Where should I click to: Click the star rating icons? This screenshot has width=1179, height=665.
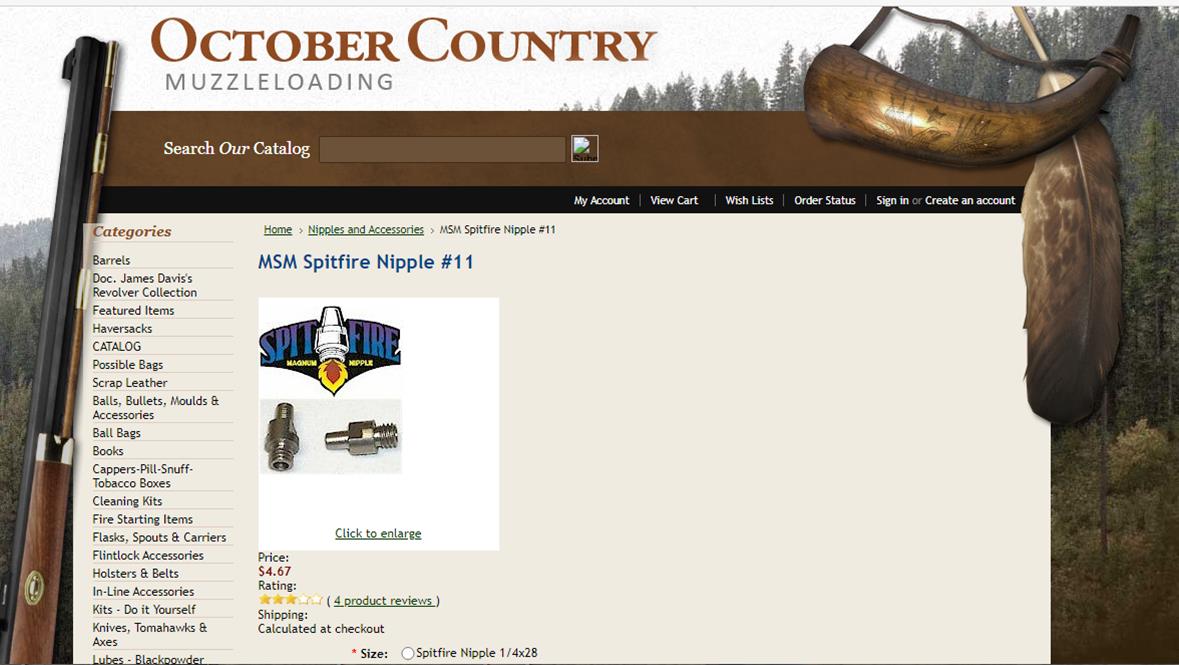(290, 600)
